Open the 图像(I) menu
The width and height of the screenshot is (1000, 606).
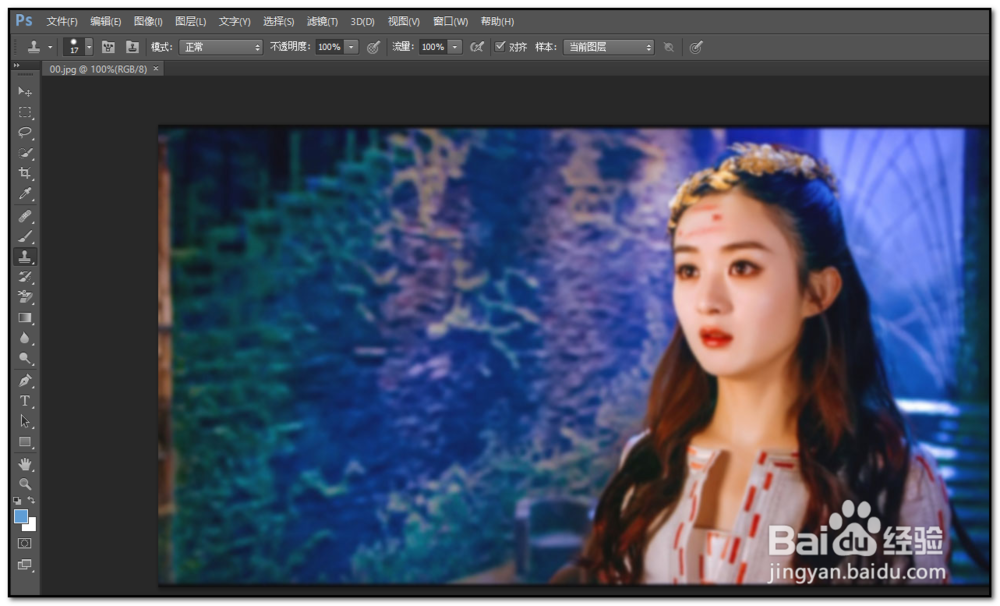[x=148, y=22]
